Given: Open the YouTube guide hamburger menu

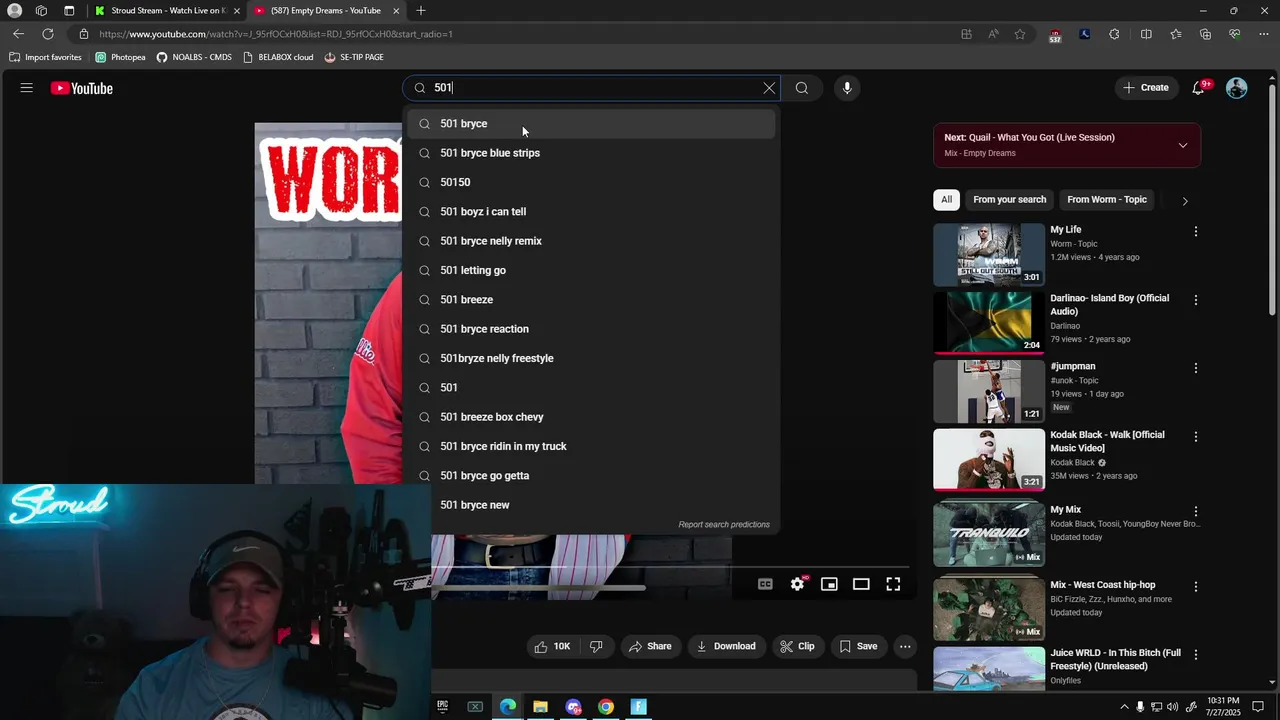Looking at the screenshot, I should pos(27,88).
